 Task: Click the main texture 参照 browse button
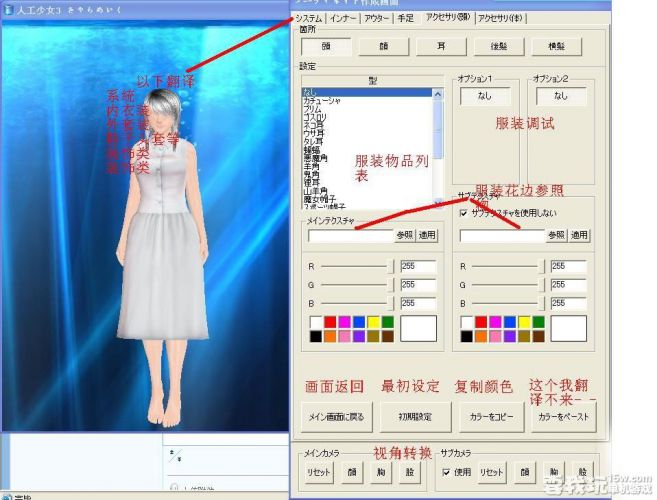click(x=404, y=236)
